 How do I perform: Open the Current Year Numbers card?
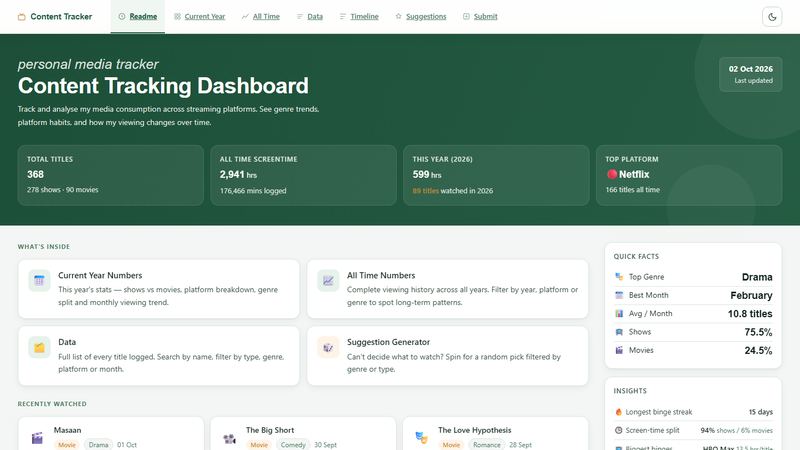tap(159, 289)
